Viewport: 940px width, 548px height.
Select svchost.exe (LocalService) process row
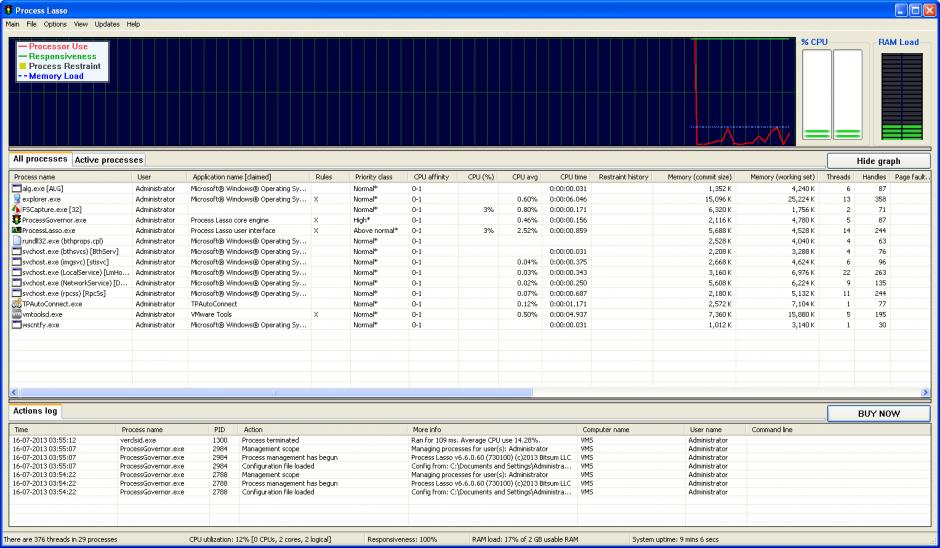pyautogui.click(x=469, y=272)
